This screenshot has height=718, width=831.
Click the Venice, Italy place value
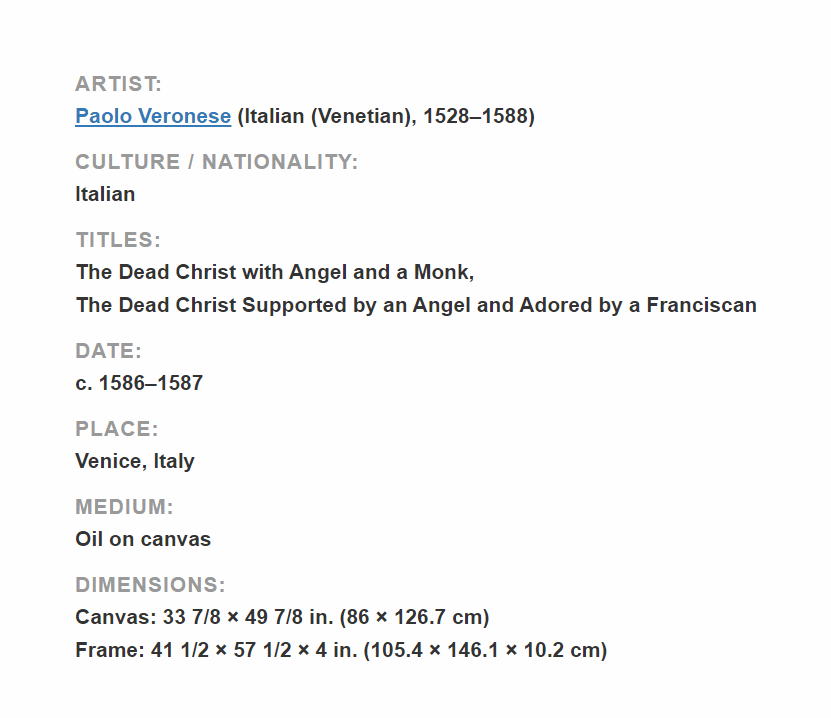point(135,461)
